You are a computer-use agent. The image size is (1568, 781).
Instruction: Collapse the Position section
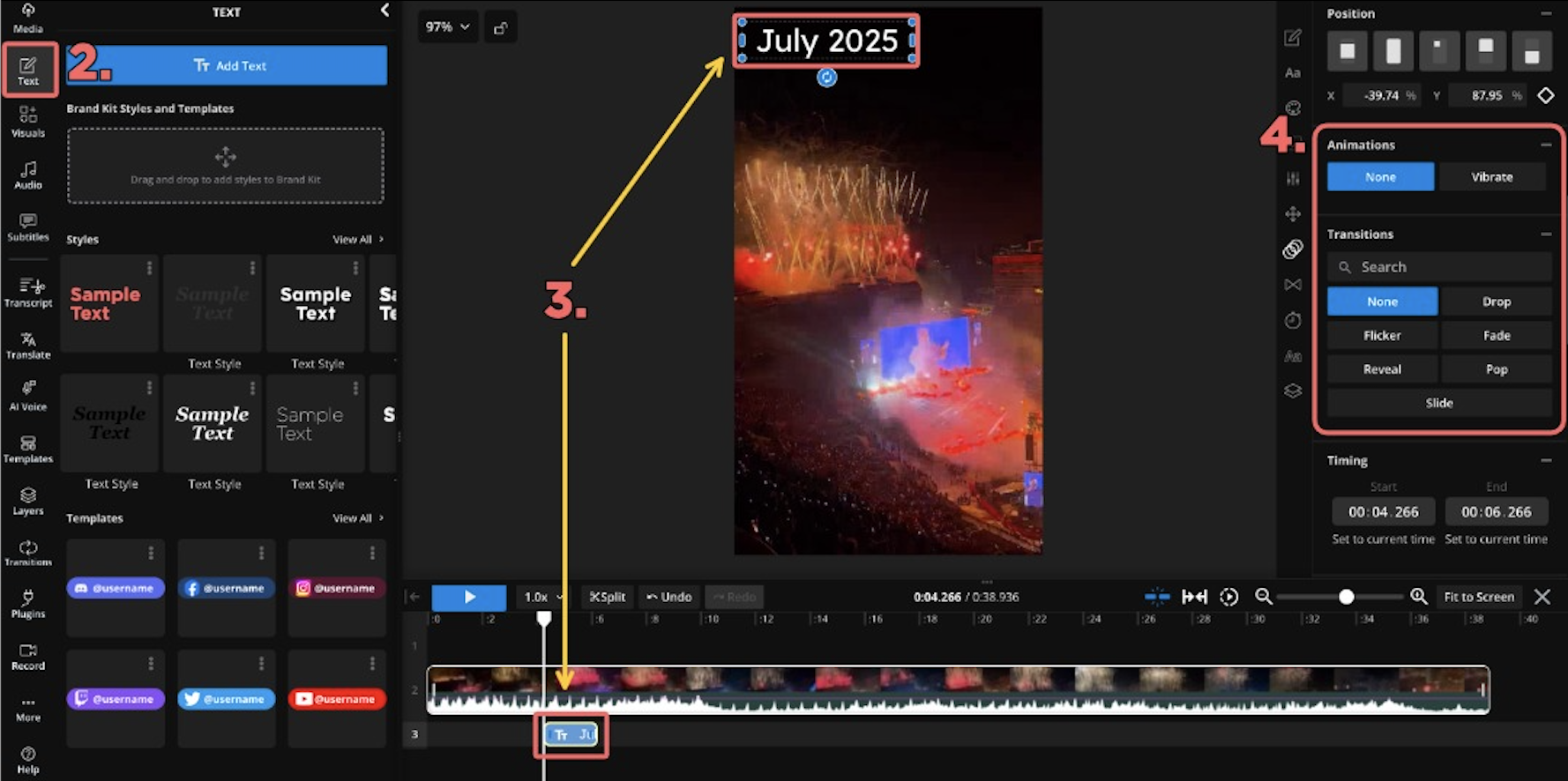click(1545, 13)
